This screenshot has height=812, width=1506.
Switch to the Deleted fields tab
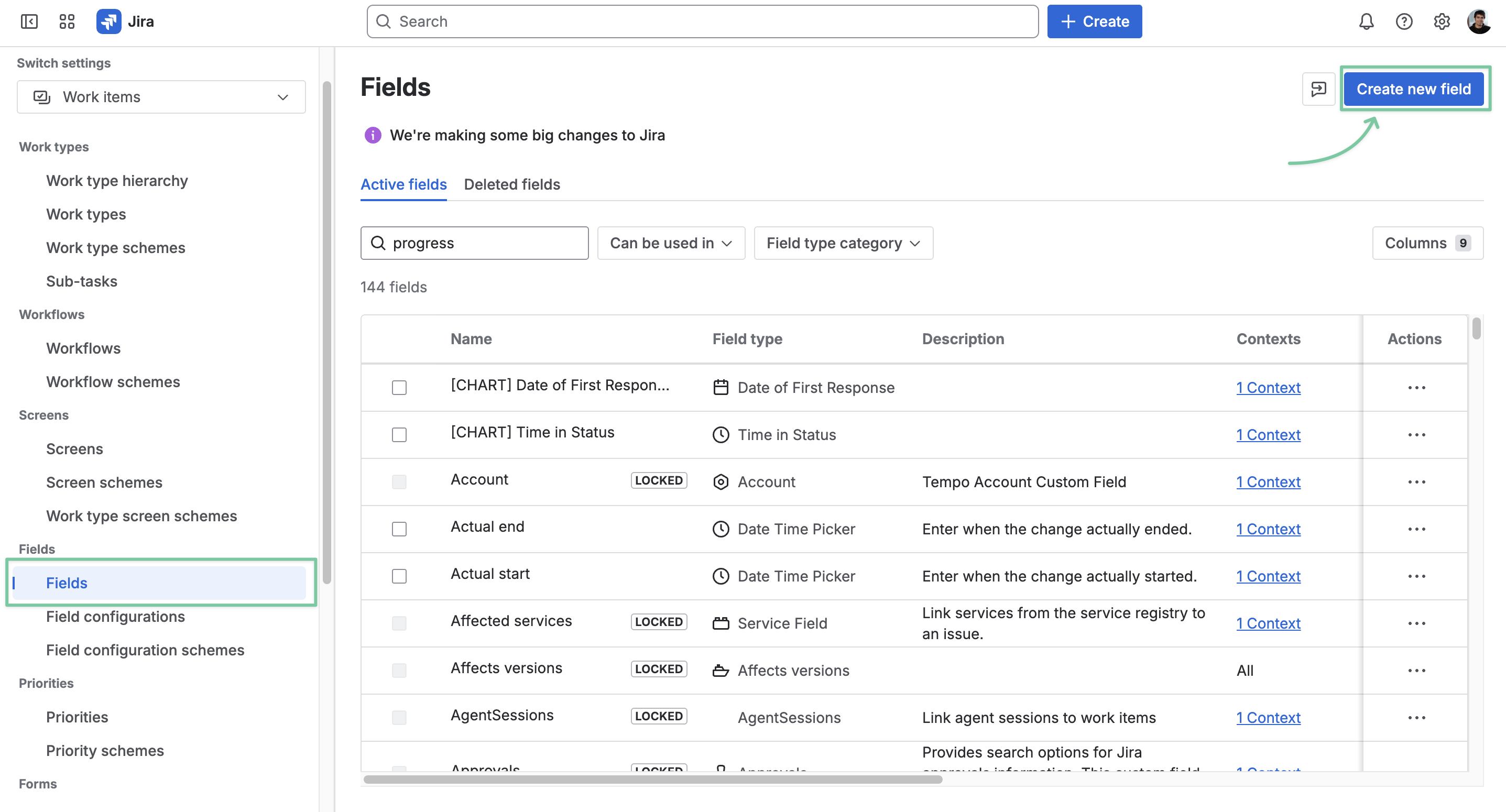pyautogui.click(x=511, y=185)
